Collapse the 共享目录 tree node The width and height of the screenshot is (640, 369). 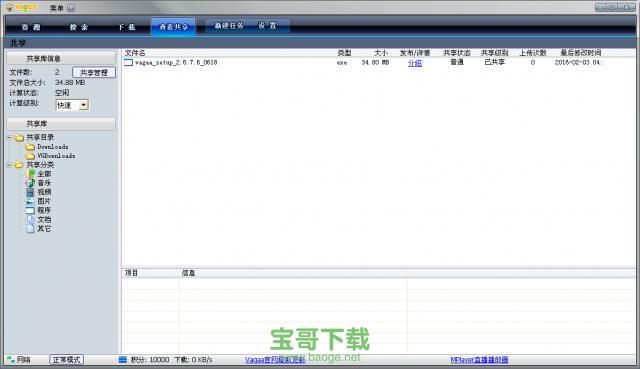point(9,138)
